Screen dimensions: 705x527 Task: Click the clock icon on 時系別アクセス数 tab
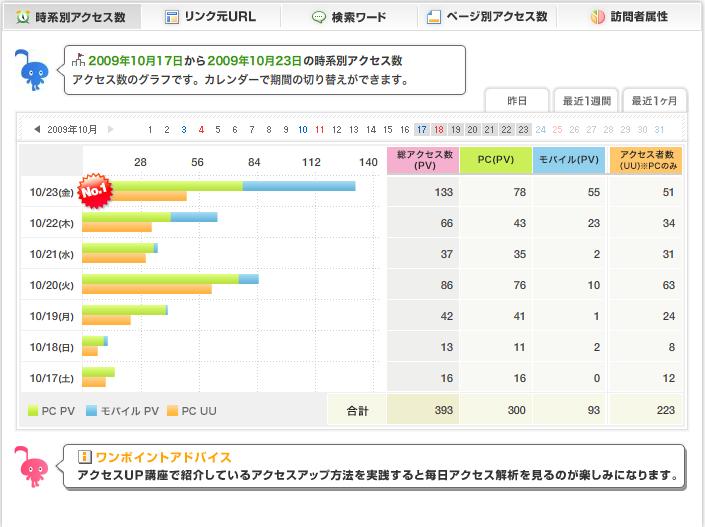click(x=22, y=17)
